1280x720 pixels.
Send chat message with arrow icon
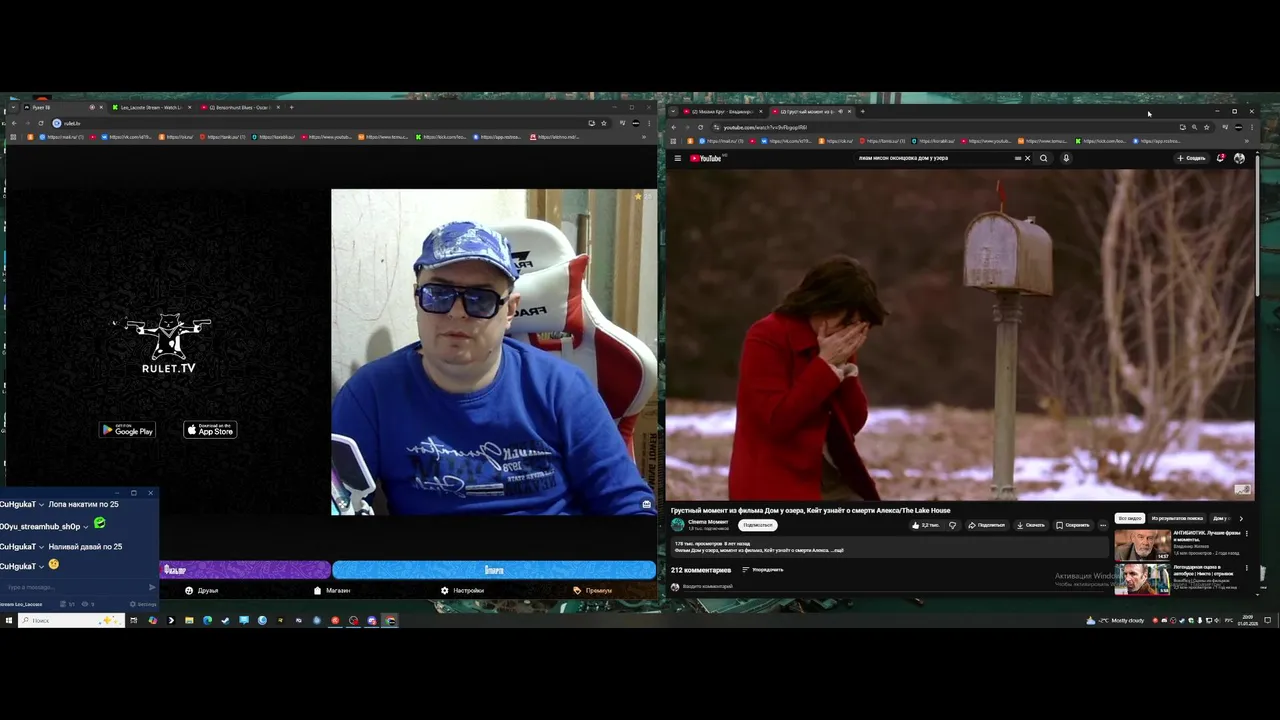(x=152, y=587)
